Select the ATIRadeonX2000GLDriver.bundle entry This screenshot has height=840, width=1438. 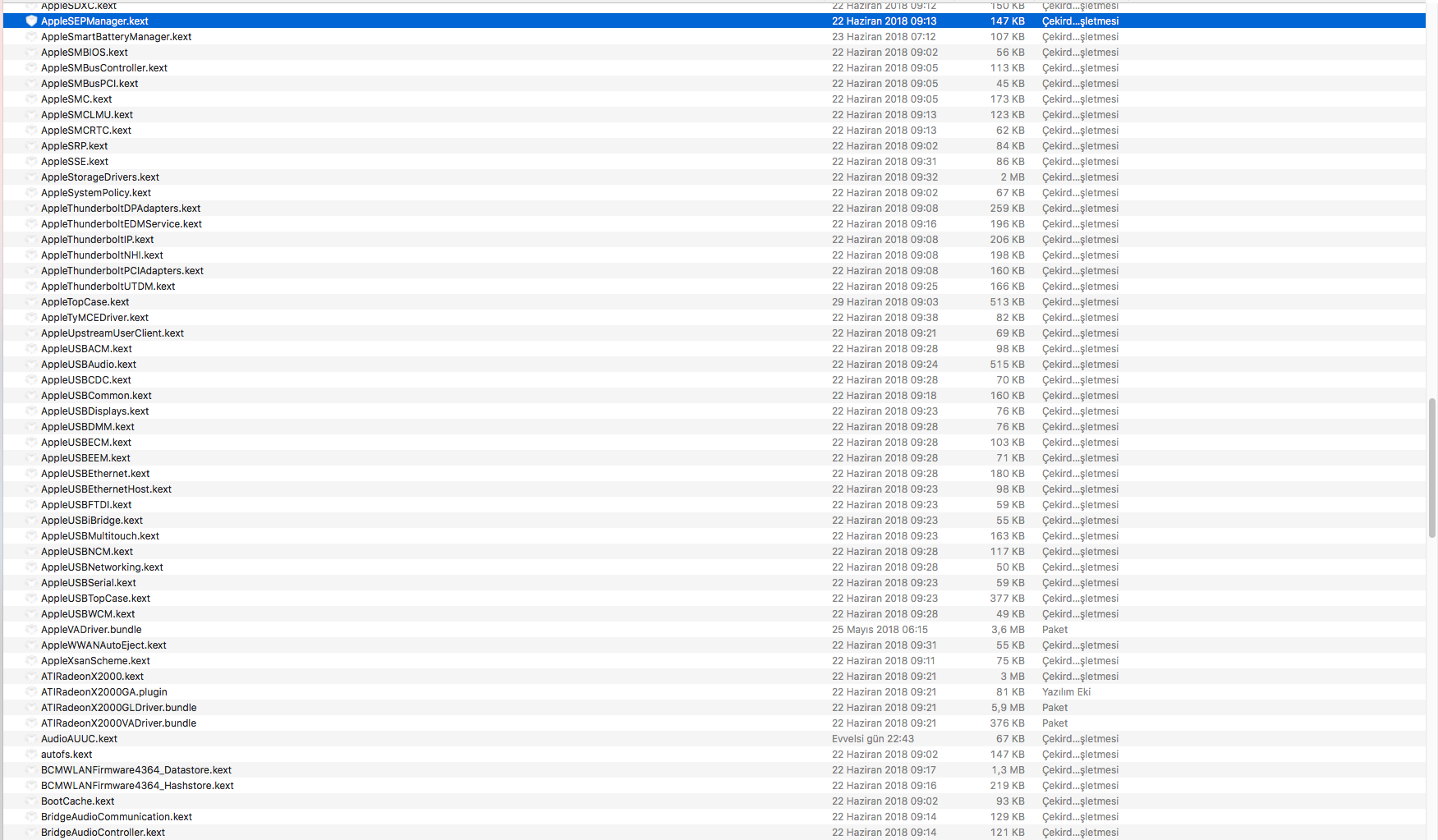coord(118,708)
